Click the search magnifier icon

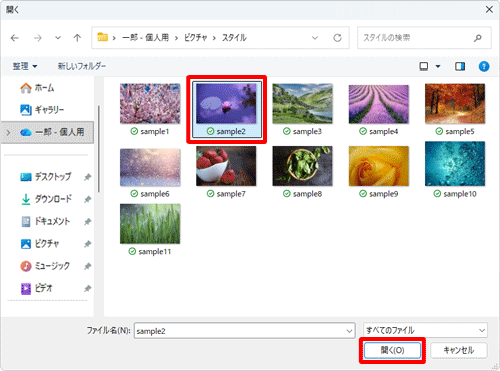click(x=478, y=38)
